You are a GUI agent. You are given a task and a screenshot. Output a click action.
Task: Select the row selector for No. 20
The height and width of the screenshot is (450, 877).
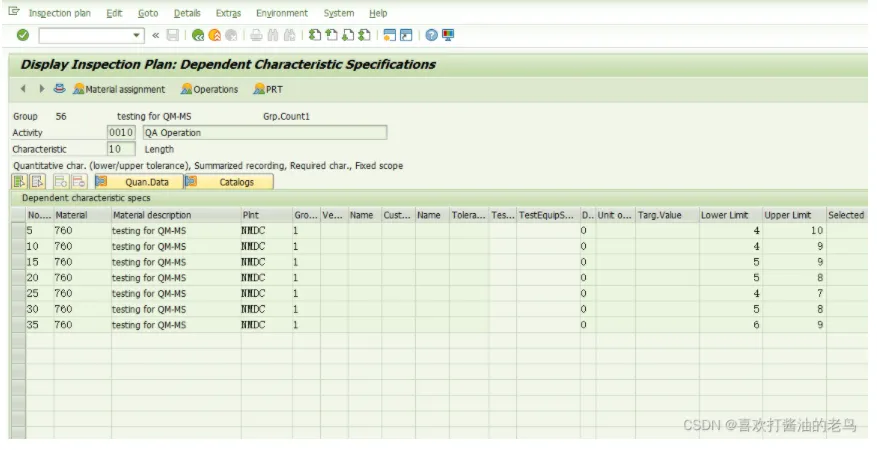pos(18,277)
